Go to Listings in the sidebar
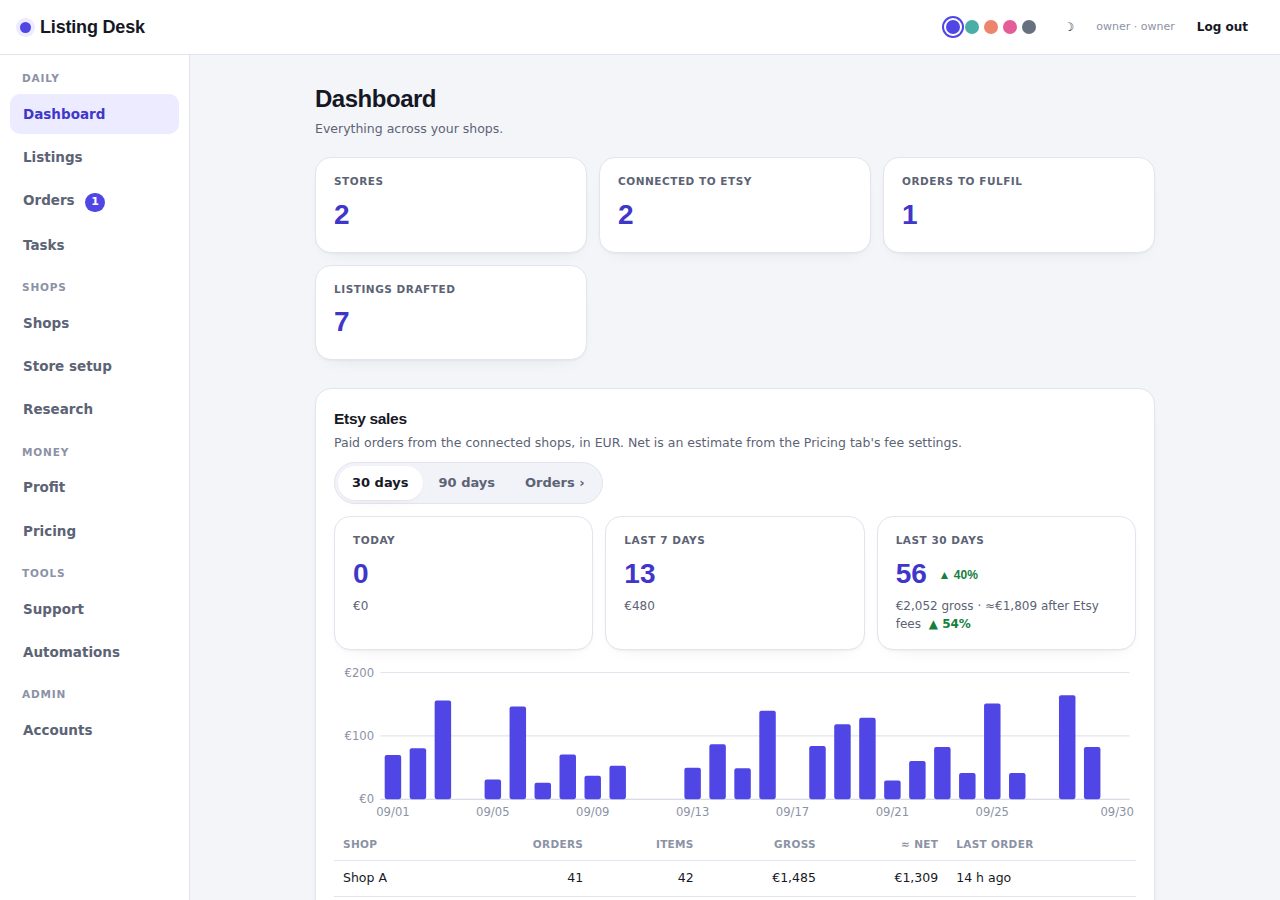 (x=94, y=157)
